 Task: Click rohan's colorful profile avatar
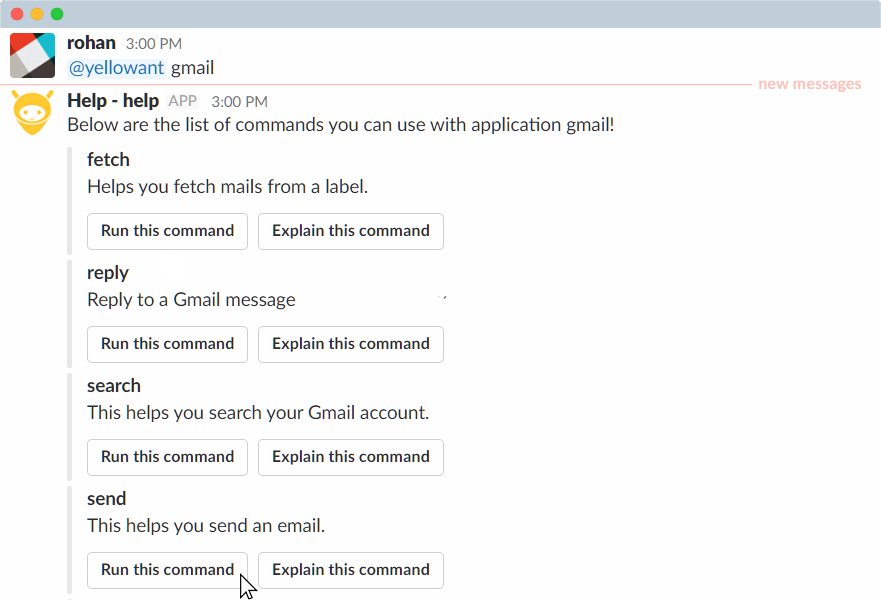[x=33, y=55]
